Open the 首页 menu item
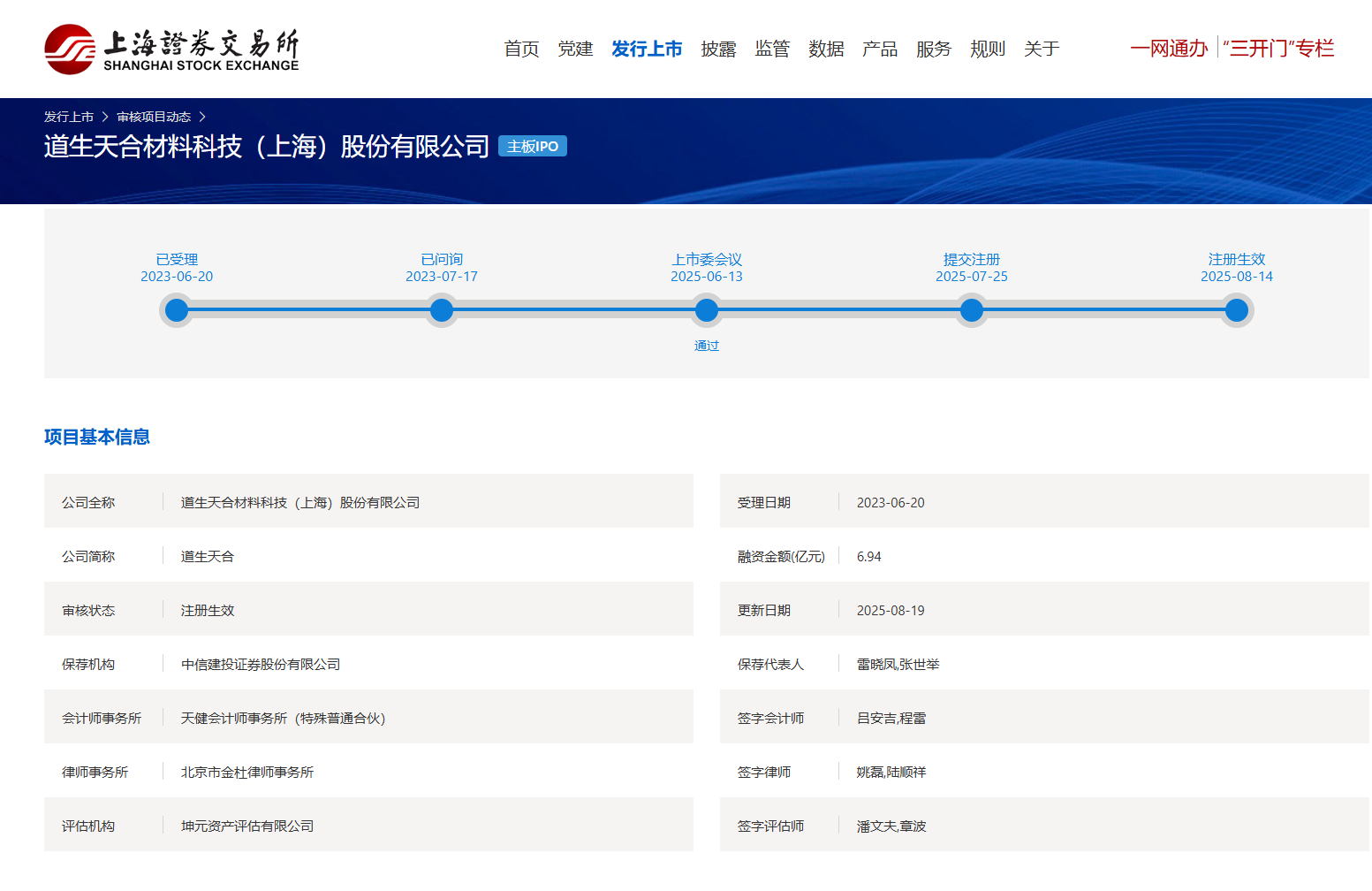 click(x=521, y=49)
